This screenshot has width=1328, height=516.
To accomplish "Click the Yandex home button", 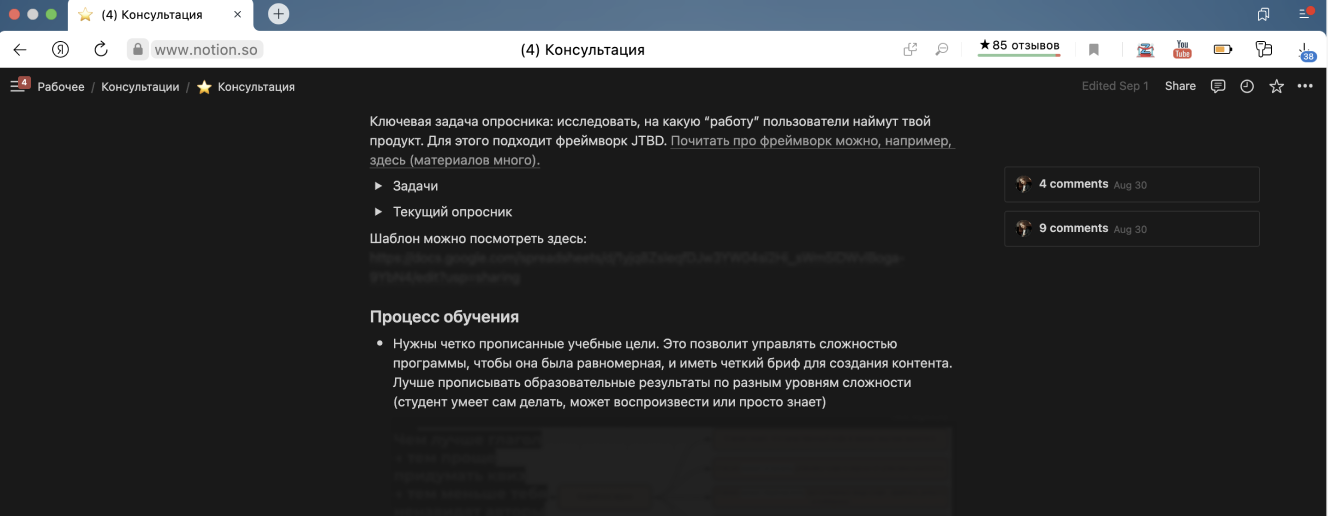I will (x=60, y=49).
